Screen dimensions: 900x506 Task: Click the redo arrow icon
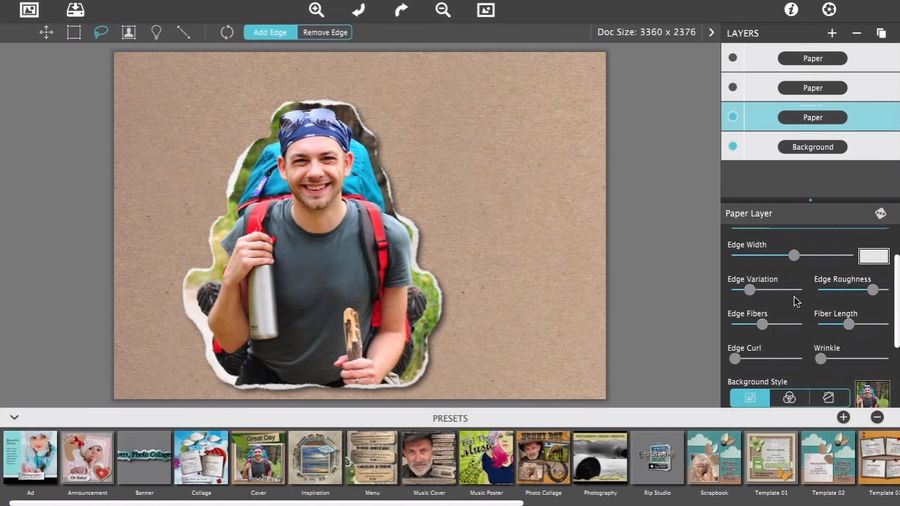pos(401,10)
